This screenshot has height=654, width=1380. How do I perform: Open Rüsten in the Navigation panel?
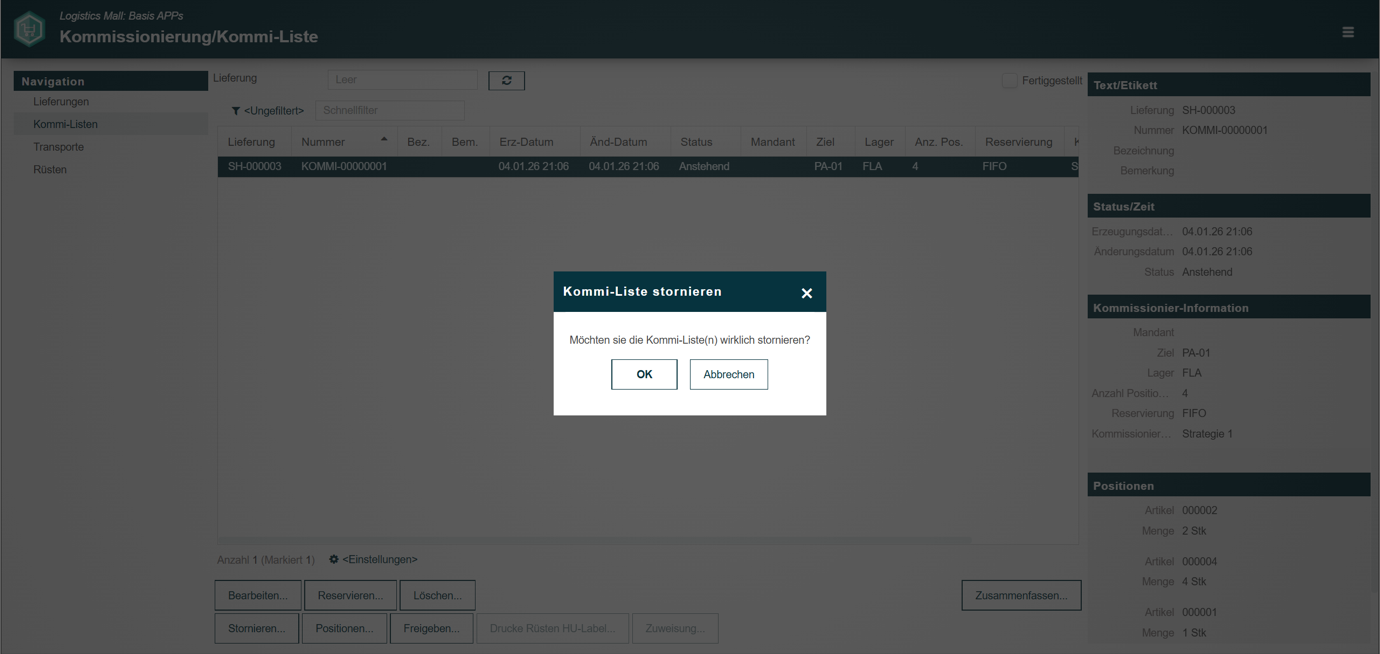coord(50,170)
